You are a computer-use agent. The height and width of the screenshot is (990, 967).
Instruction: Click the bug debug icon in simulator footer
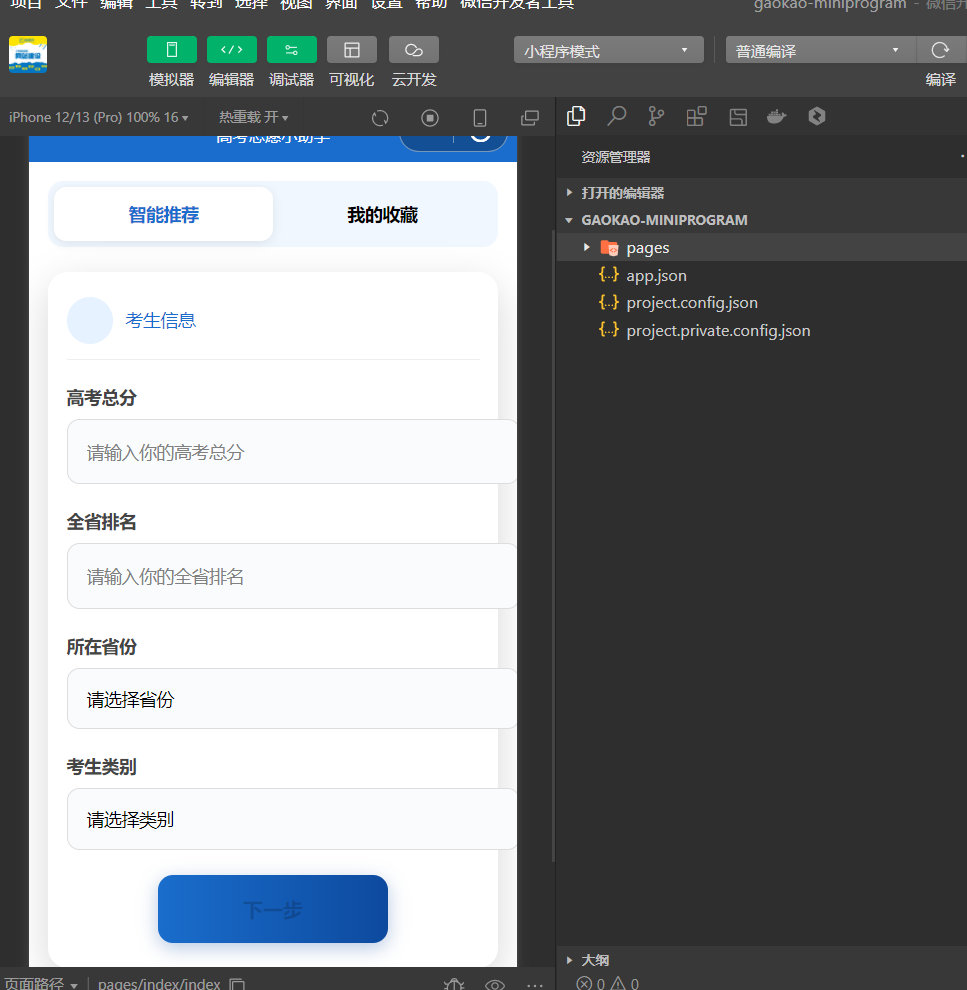coord(454,984)
